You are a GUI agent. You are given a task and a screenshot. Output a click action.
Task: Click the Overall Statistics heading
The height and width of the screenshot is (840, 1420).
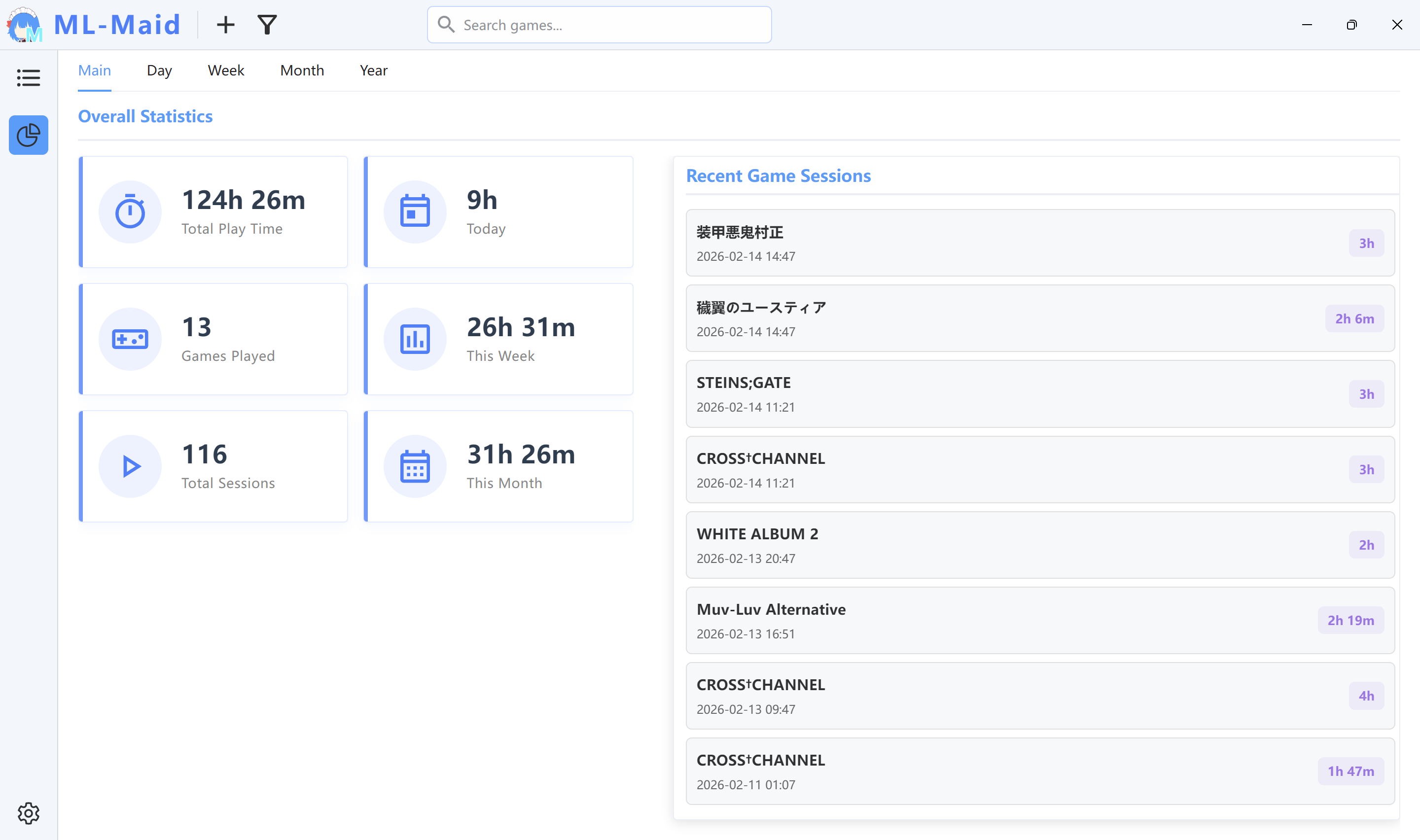(145, 116)
